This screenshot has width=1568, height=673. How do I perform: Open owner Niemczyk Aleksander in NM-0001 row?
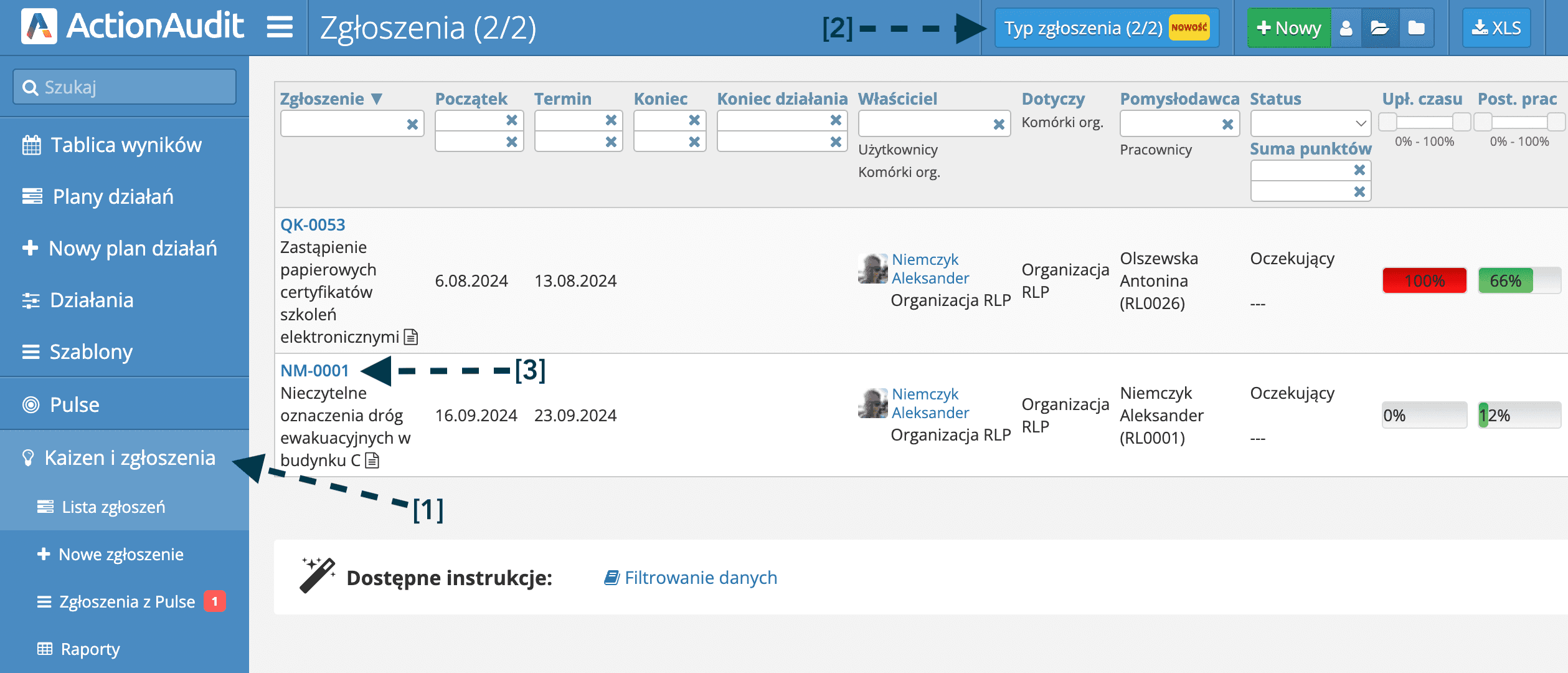coord(930,403)
